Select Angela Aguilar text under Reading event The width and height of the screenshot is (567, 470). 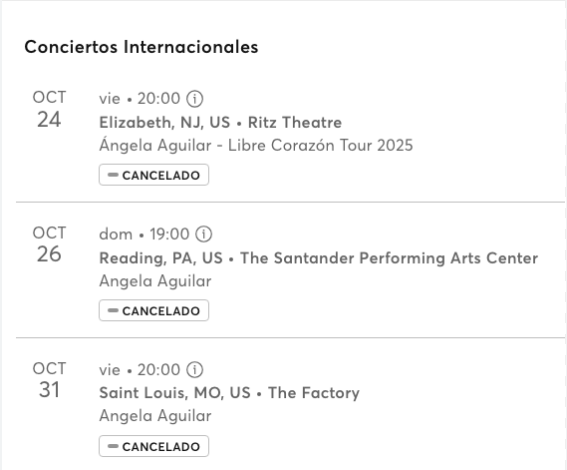[155, 281]
